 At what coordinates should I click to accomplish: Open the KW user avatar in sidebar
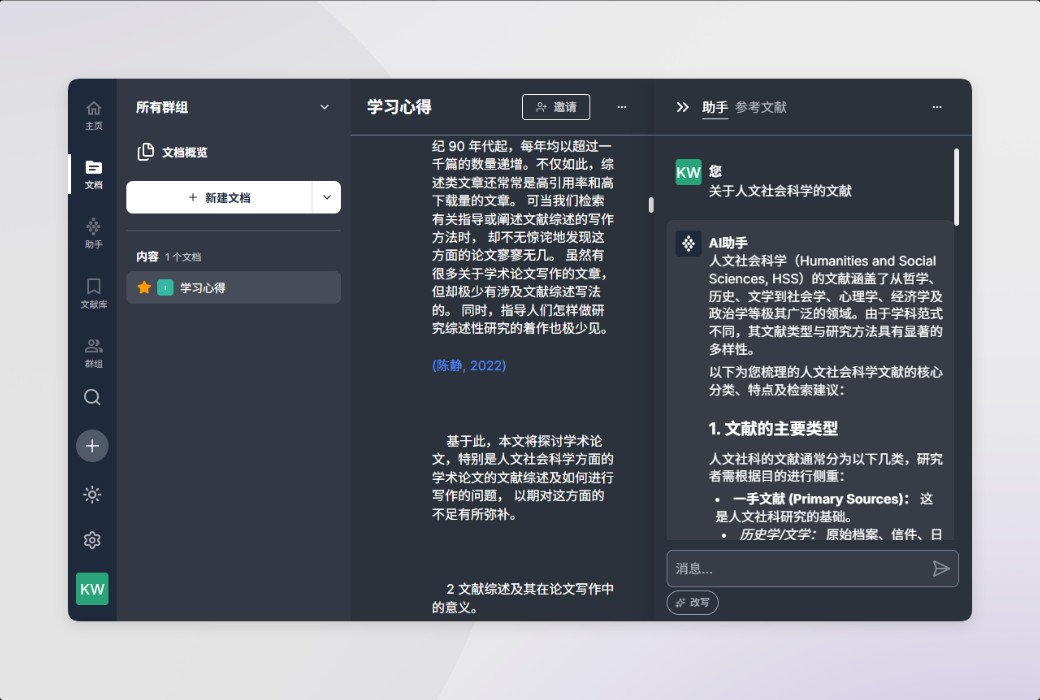(92, 589)
